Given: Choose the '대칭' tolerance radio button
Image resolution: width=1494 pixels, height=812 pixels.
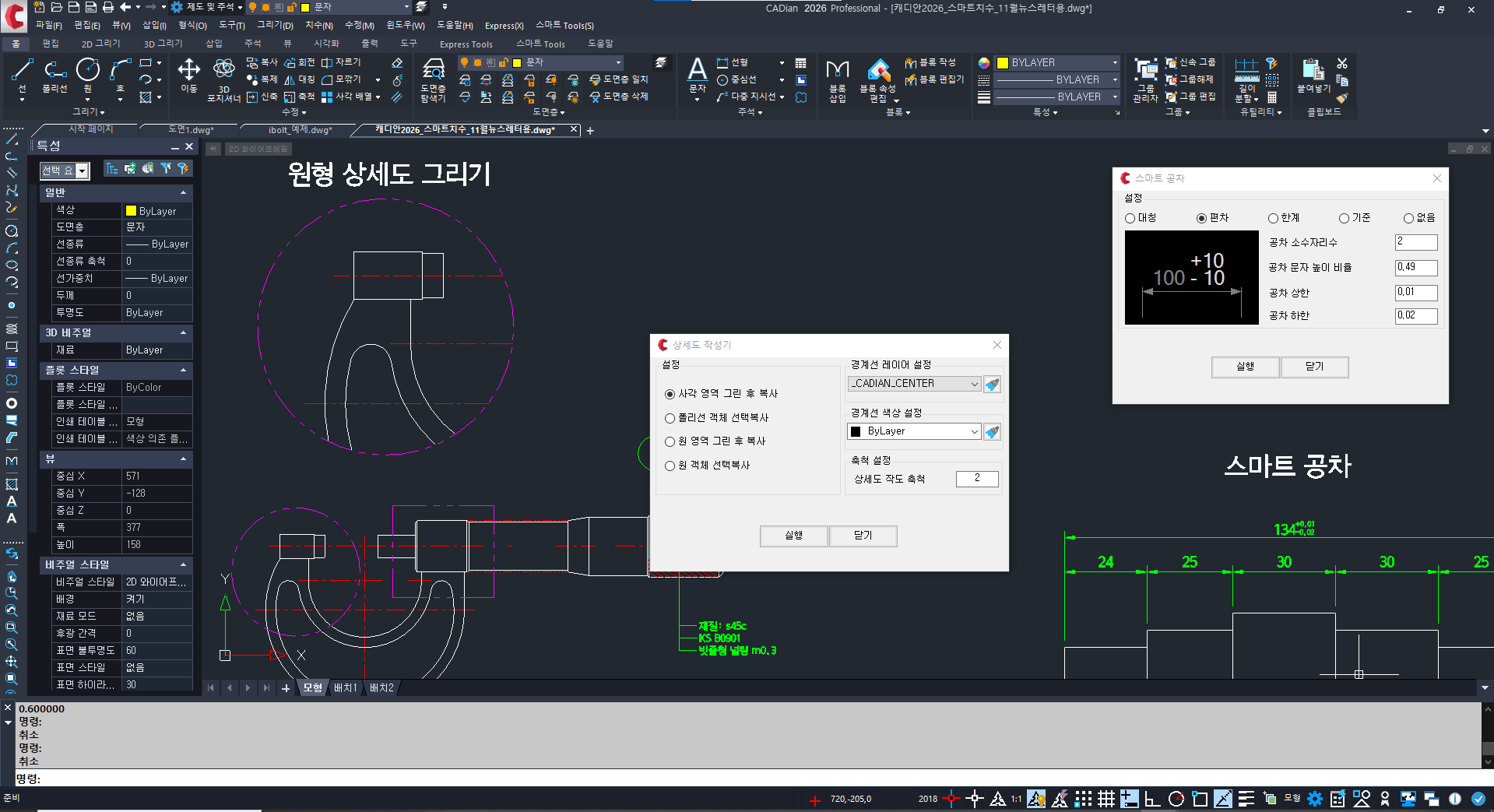Looking at the screenshot, I should 1130,219.
